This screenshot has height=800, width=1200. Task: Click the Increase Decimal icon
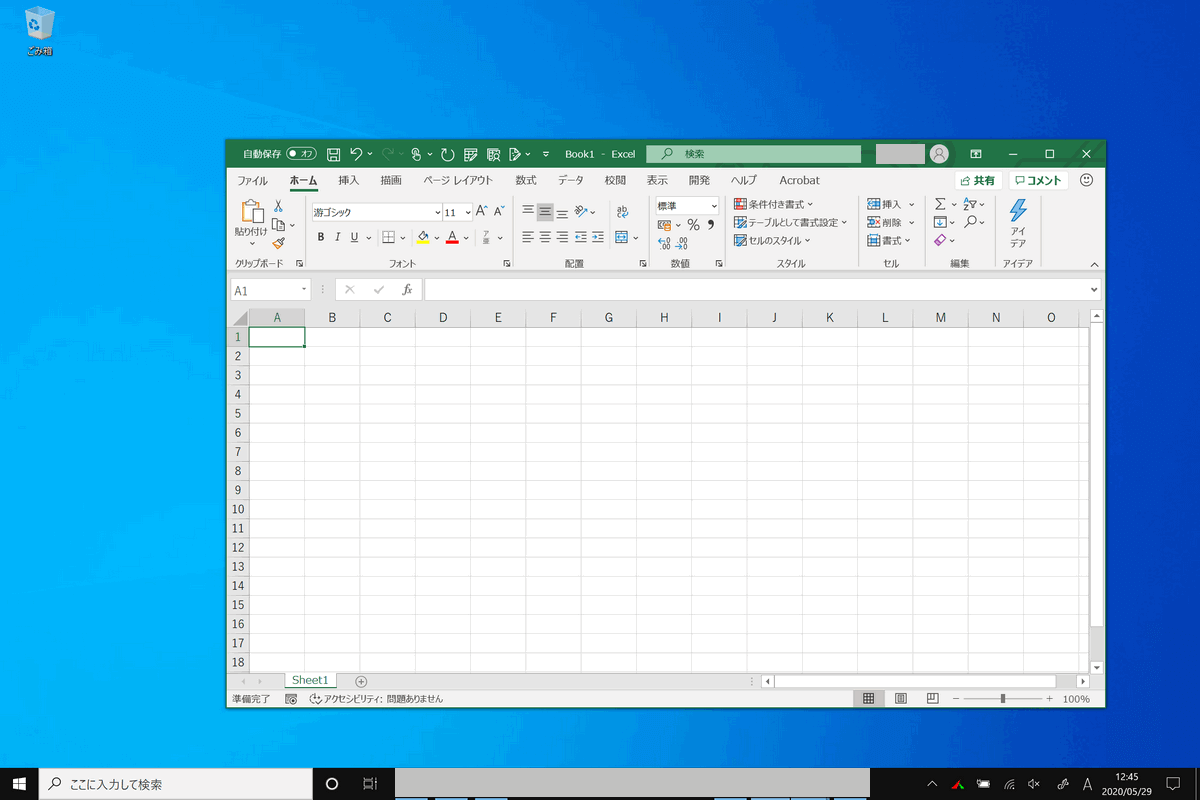click(664, 243)
